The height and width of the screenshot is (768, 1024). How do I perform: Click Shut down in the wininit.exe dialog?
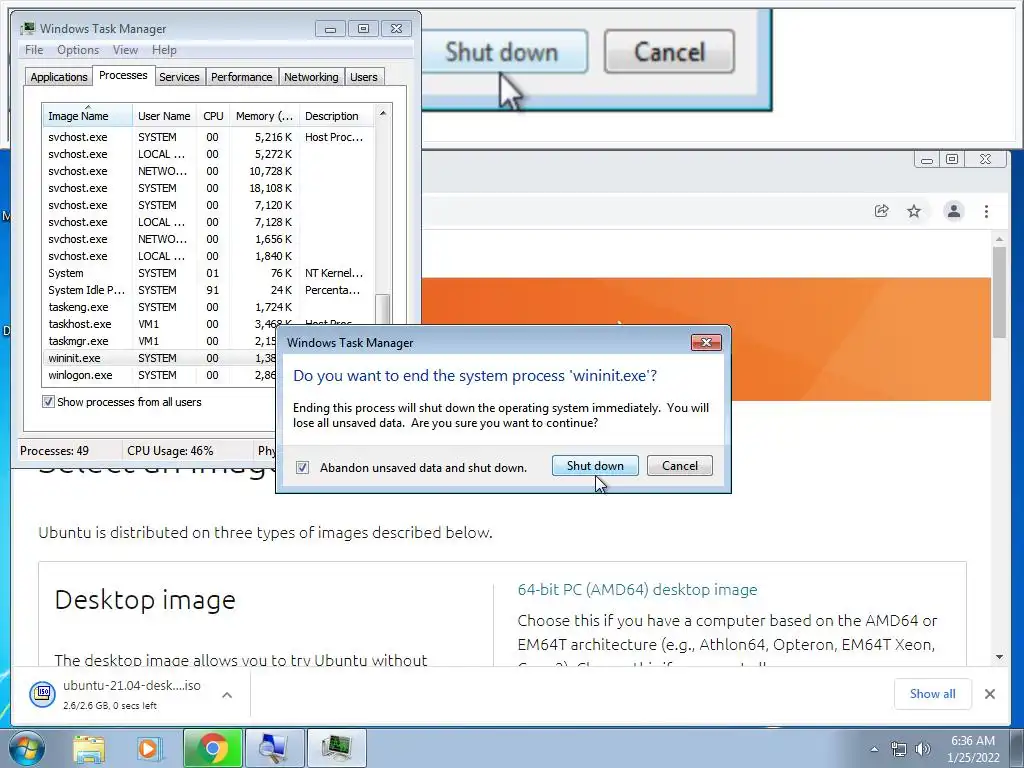pyautogui.click(x=595, y=466)
